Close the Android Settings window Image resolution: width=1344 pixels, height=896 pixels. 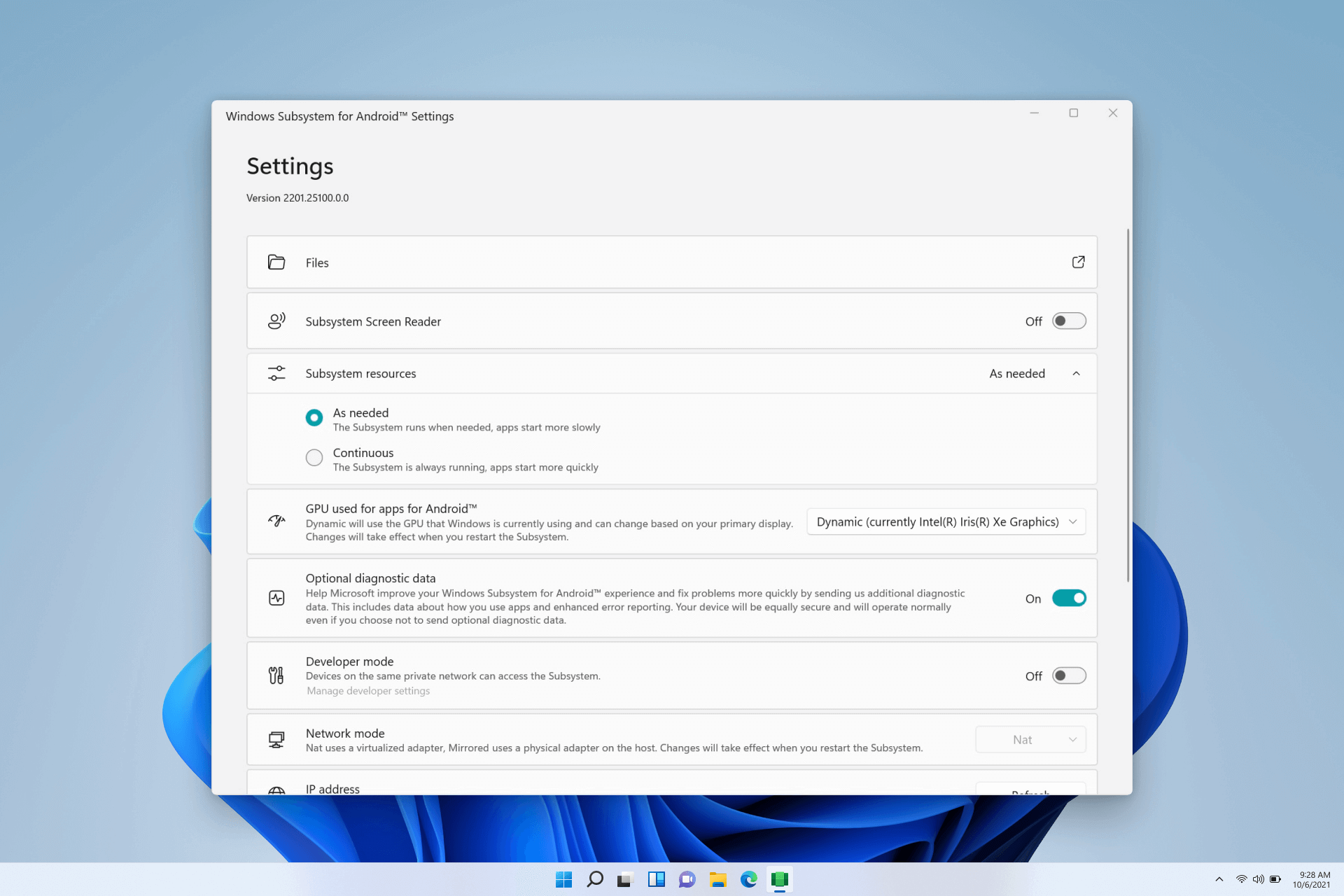[x=1112, y=113]
